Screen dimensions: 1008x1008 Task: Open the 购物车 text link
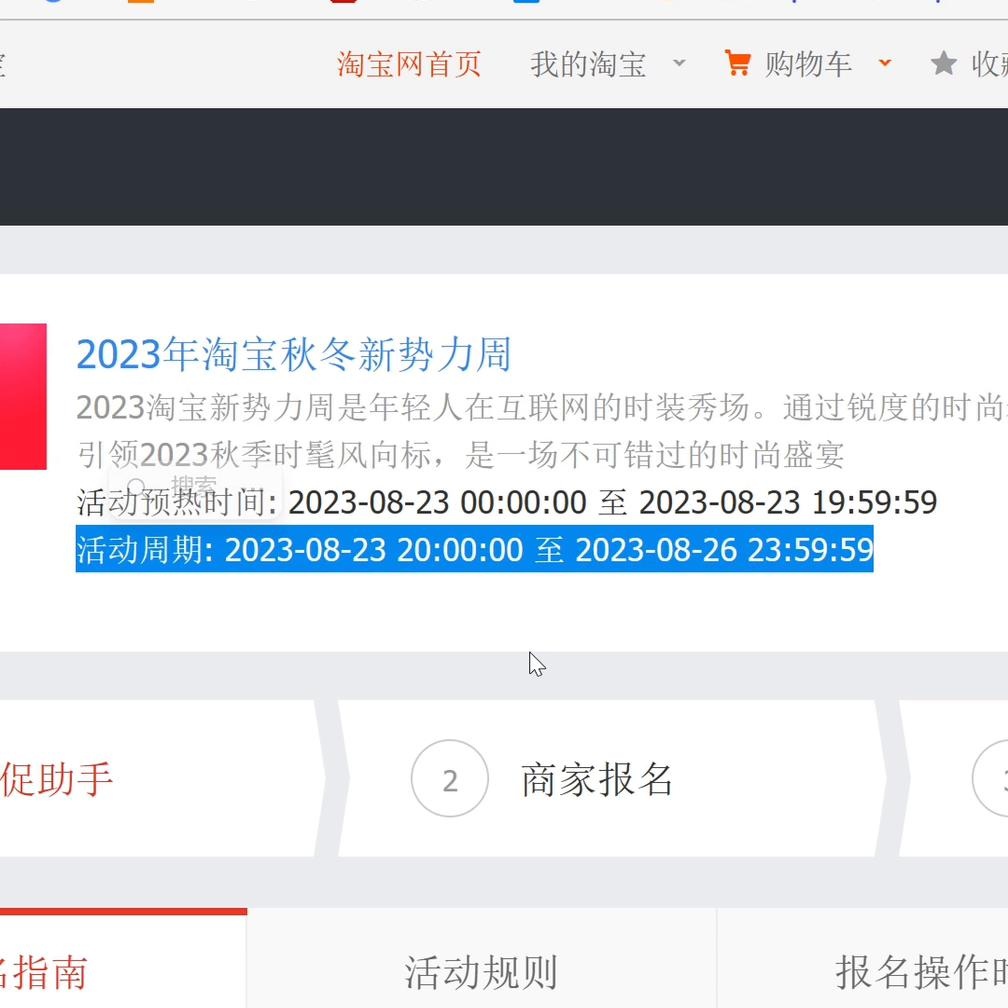[x=809, y=64]
